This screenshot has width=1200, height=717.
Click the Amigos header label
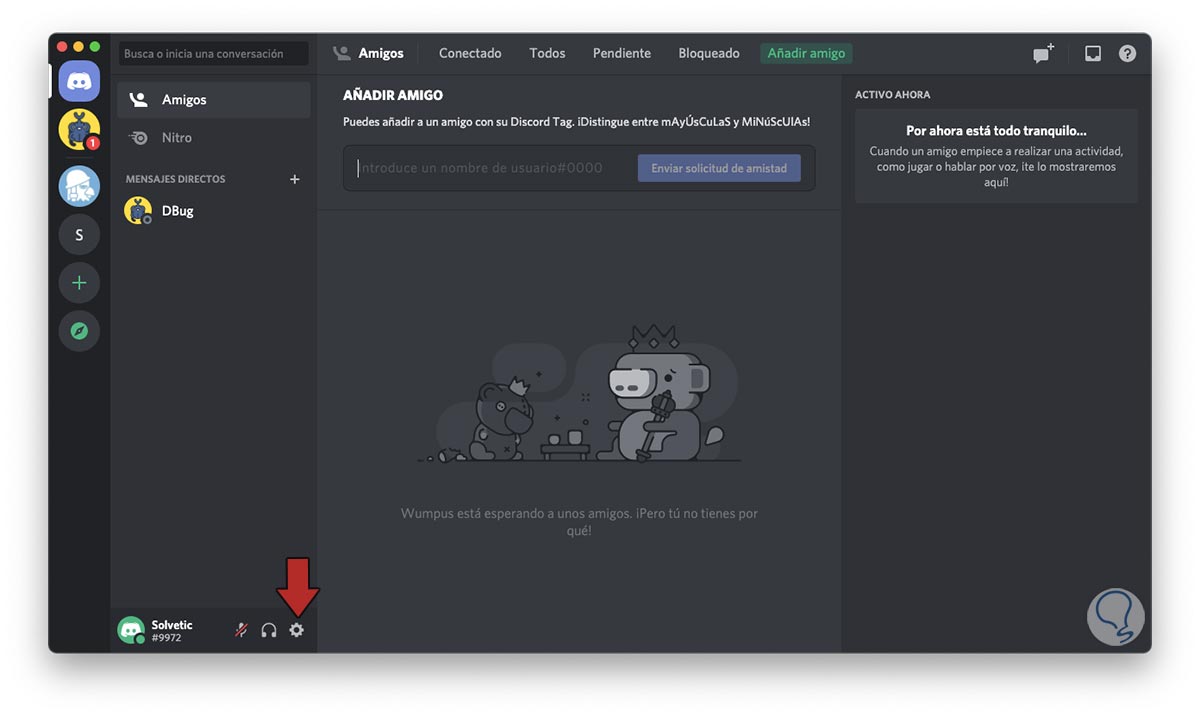tap(381, 54)
